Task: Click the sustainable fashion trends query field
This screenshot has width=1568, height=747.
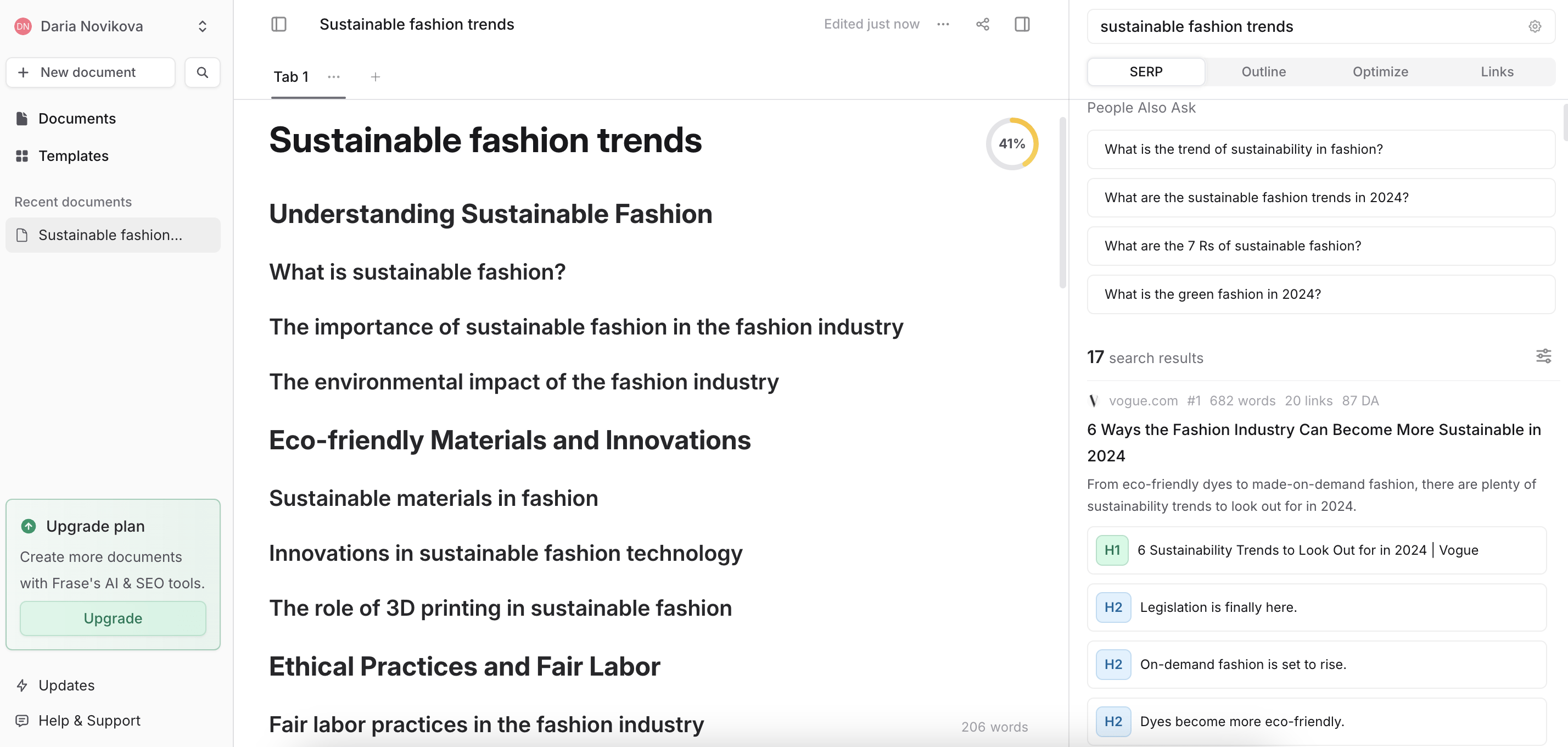Action: pos(1309,27)
